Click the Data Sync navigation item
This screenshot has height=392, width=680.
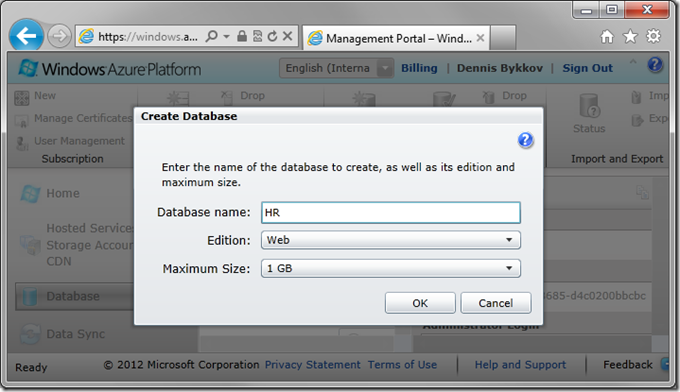[75, 334]
